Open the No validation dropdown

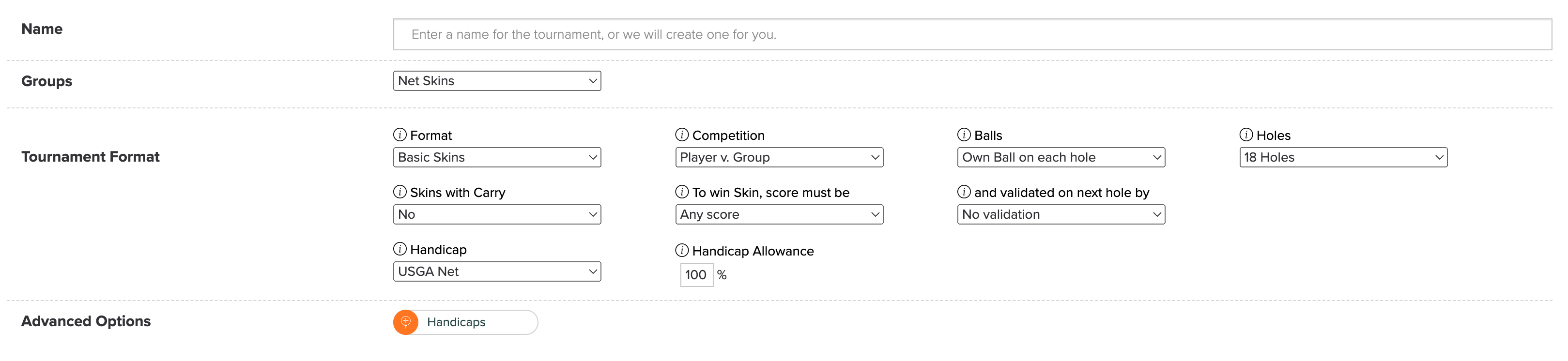coord(1061,214)
